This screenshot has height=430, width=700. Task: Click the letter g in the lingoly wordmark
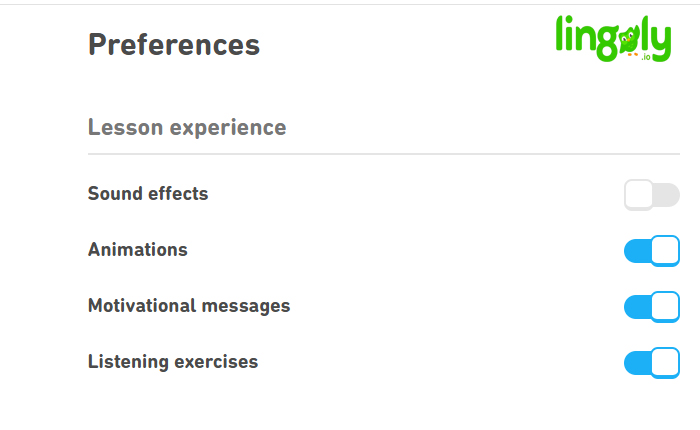pos(608,44)
